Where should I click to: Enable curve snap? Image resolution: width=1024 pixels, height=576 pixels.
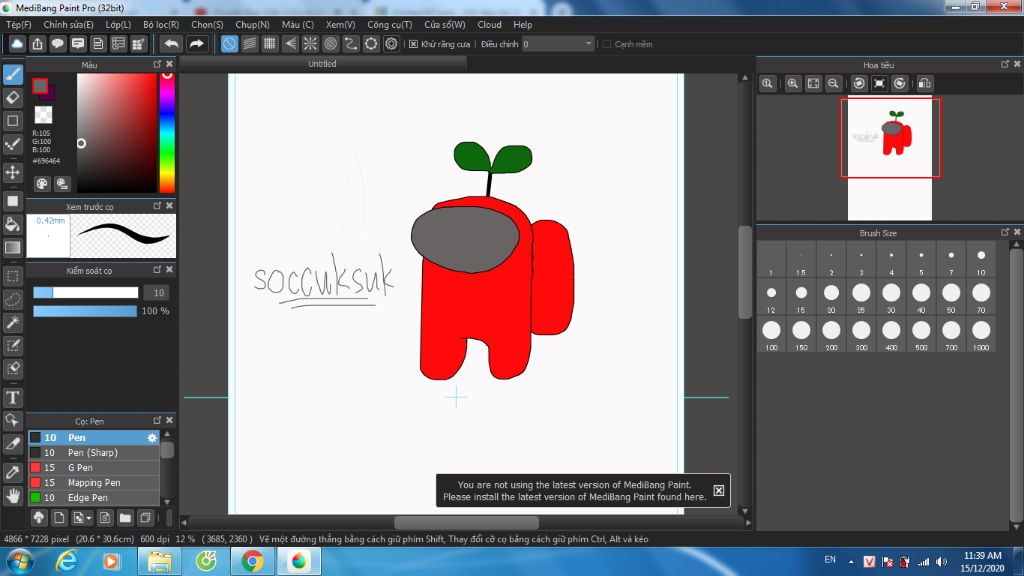coord(351,44)
